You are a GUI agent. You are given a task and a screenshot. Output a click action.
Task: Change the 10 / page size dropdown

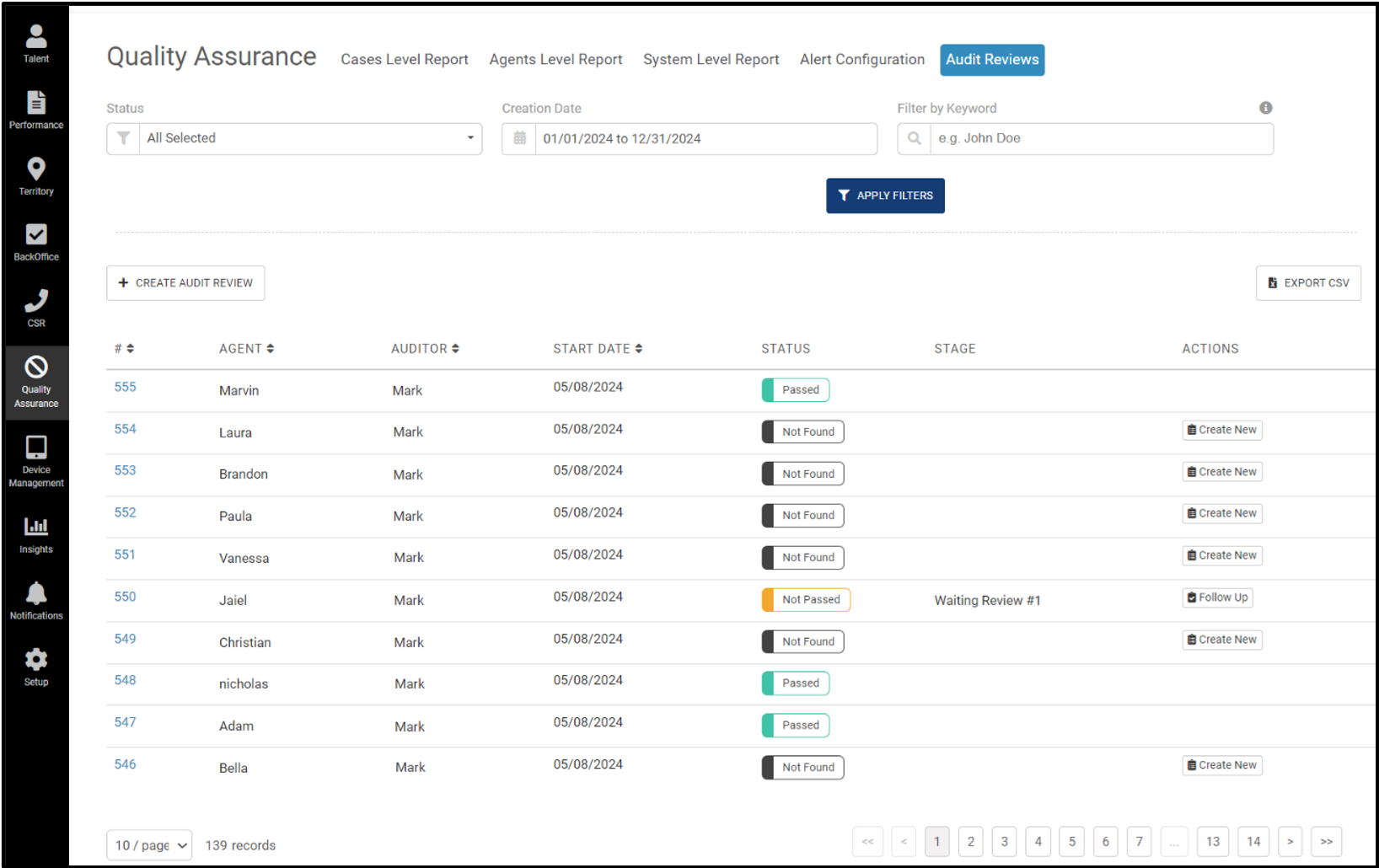pos(149,845)
